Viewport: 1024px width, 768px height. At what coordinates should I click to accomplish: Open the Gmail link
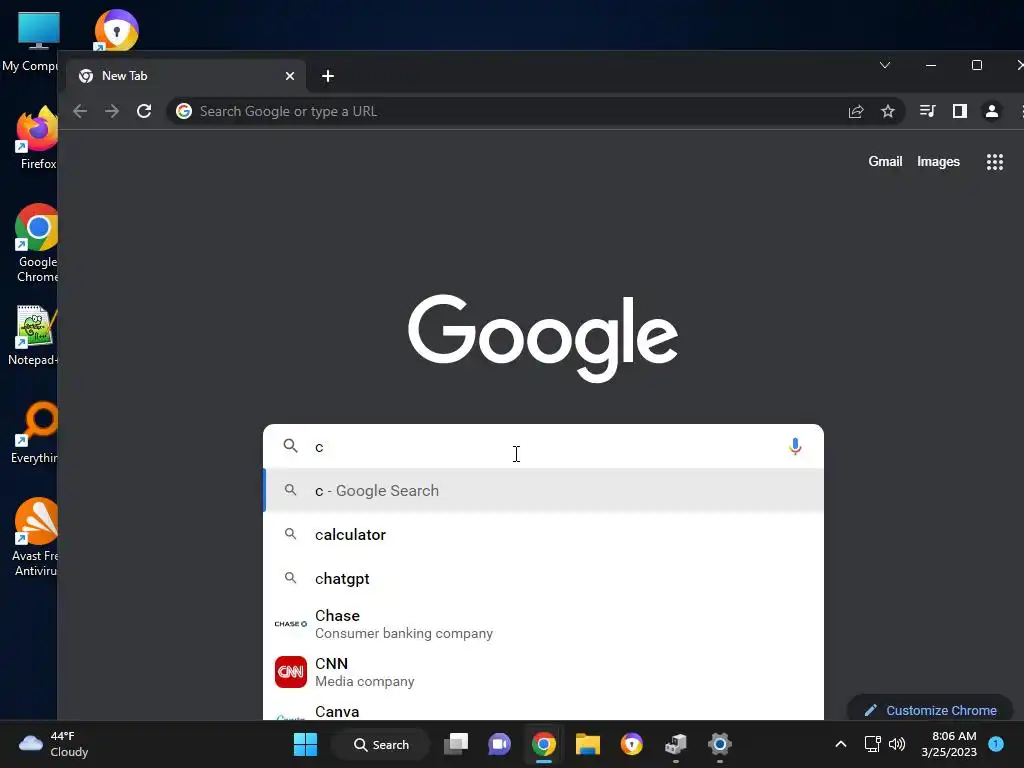885,161
